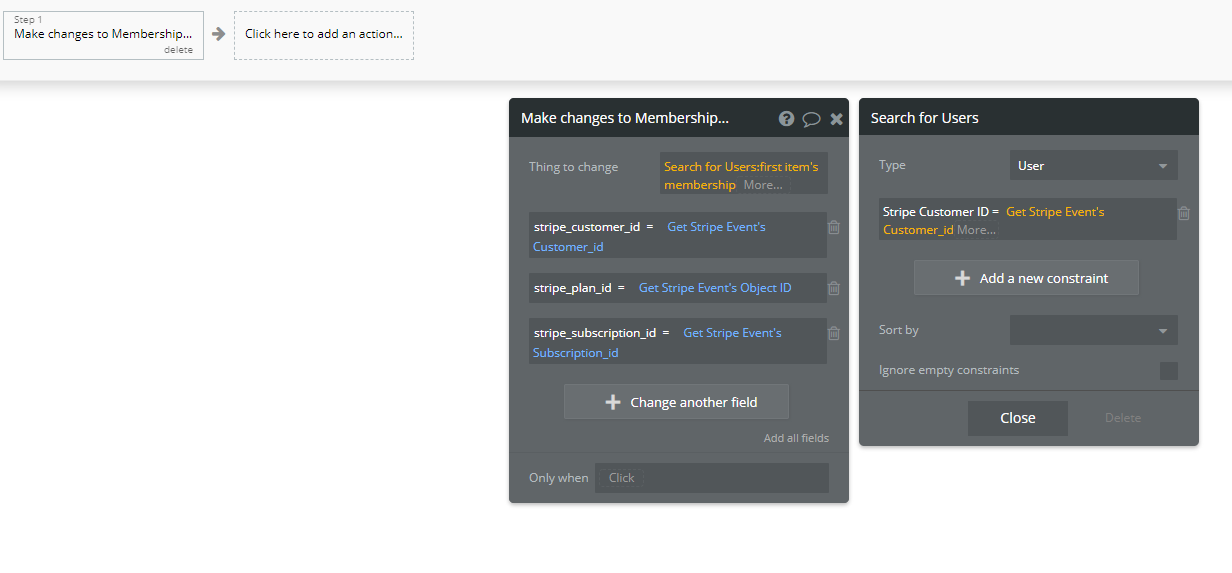Click delete link under Step 1
1232x573 pixels.
[179, 50]
